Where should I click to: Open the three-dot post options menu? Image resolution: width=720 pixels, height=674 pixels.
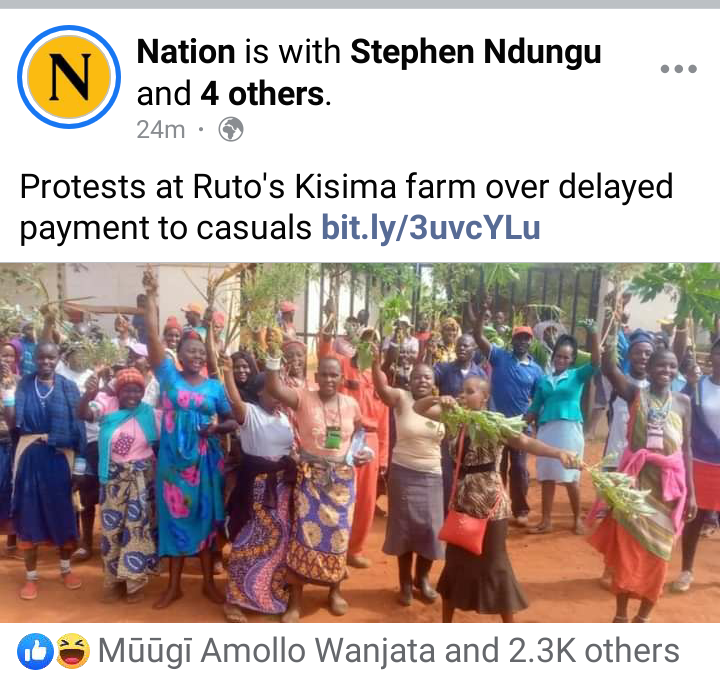pos(678,69)
